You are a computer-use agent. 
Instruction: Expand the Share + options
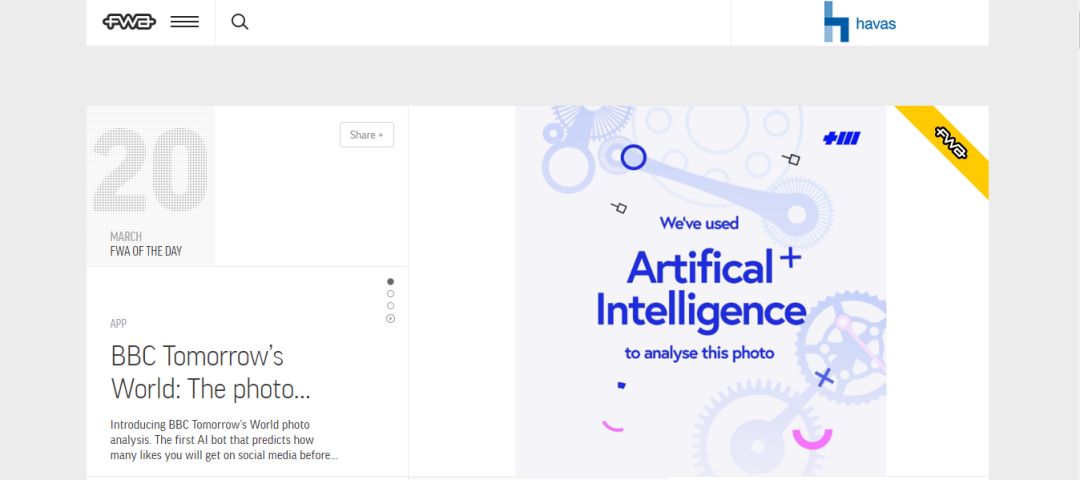coord(366,135)
